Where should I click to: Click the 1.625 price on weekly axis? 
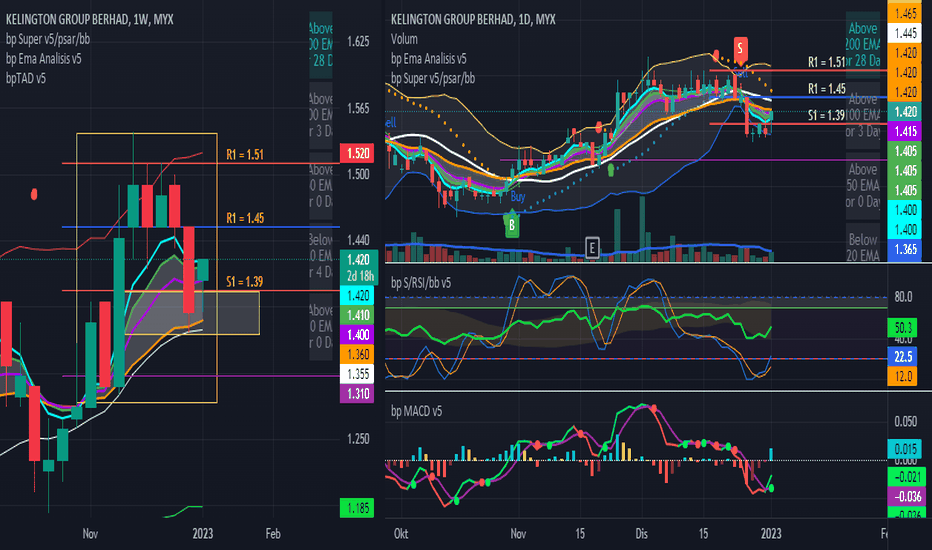tap(358, 42)
